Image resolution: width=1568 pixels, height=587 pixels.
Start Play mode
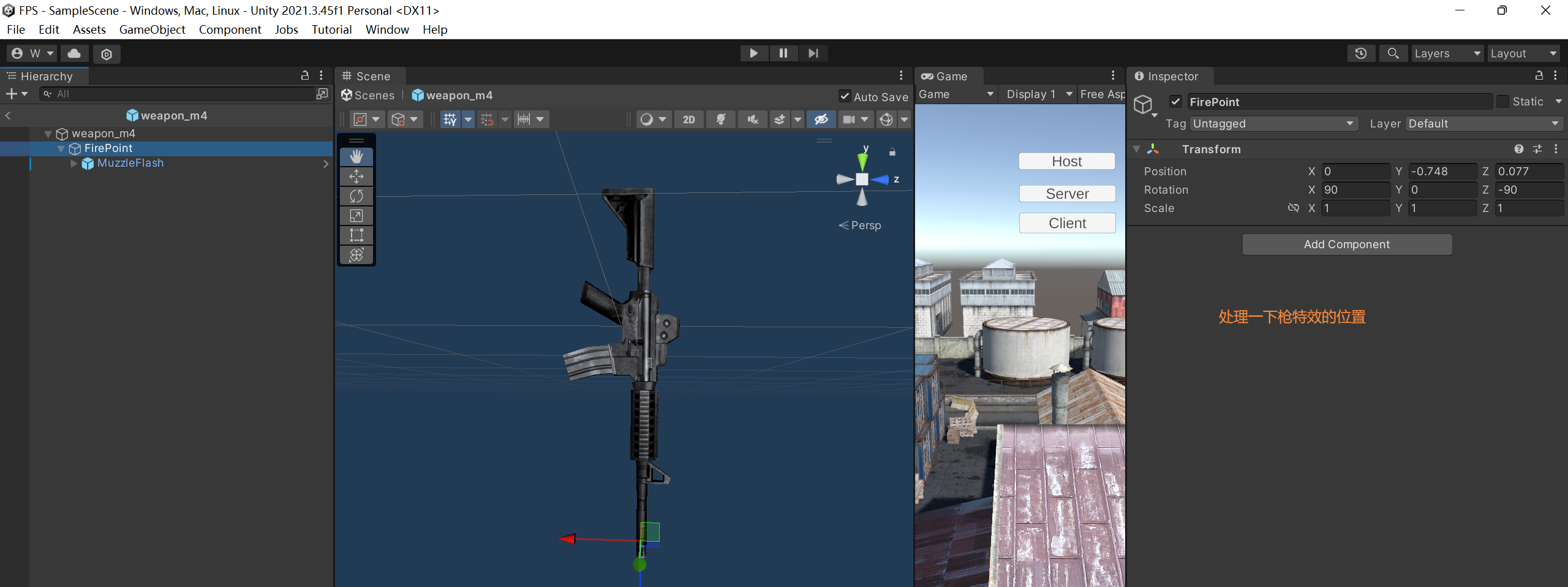[754, 53]
